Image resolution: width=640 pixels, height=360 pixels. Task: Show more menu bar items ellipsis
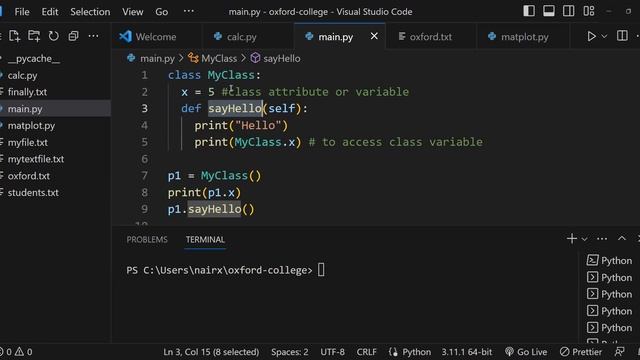pyautogui.click(x=189, y=11)
